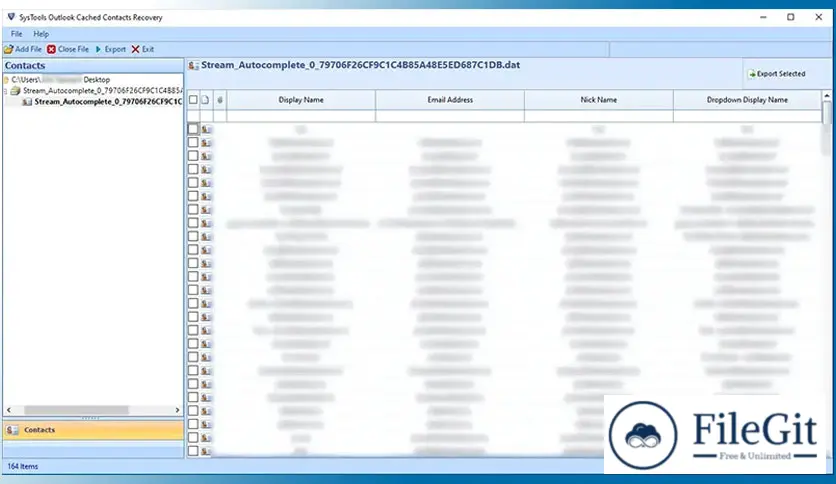Click the Stream_Autocomplete .dat file title text
The image size is (836, 484).
(360, 65)
